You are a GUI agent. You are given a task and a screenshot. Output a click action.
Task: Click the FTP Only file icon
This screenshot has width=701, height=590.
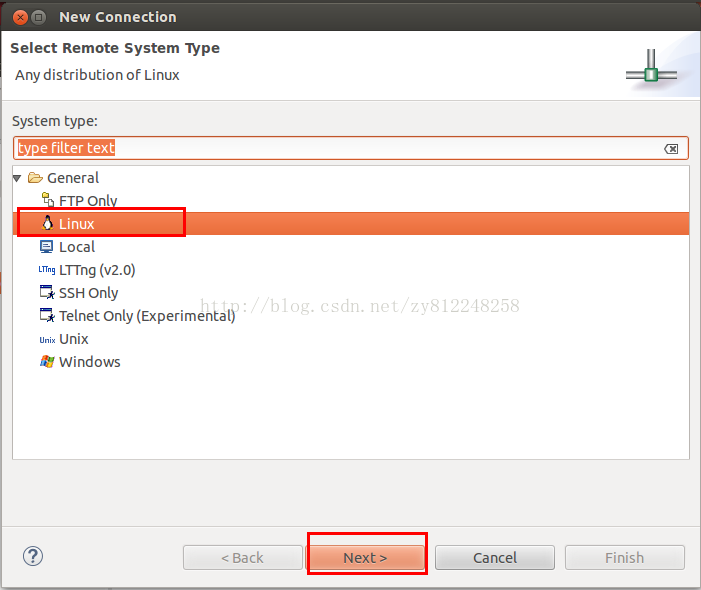pyautogui.click(x=46, y=201)
